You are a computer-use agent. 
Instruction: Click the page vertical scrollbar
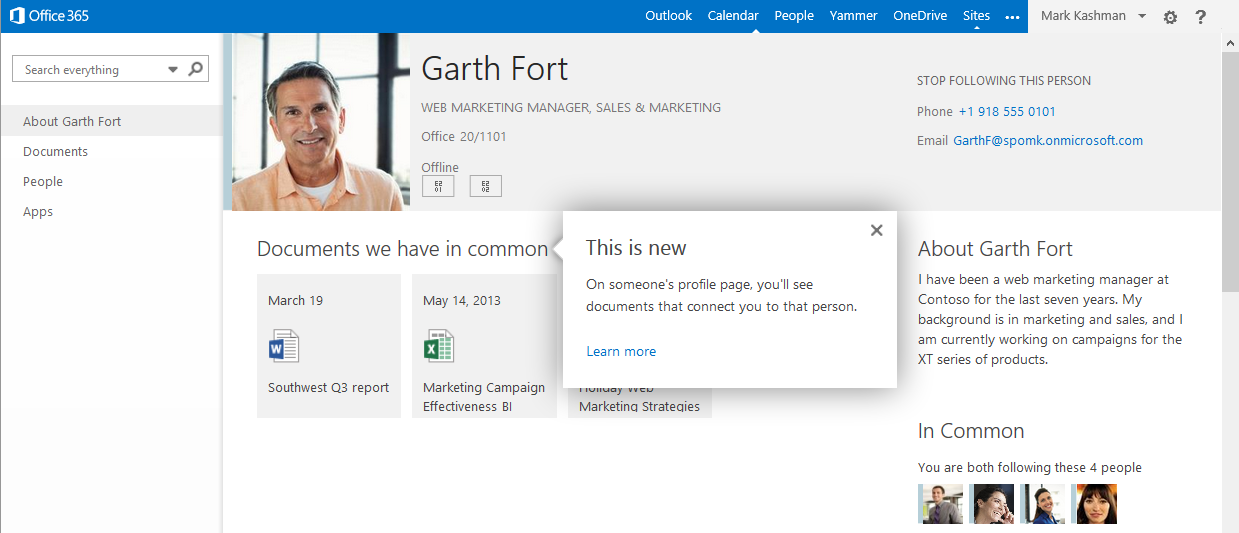(x=1230, y=170)
